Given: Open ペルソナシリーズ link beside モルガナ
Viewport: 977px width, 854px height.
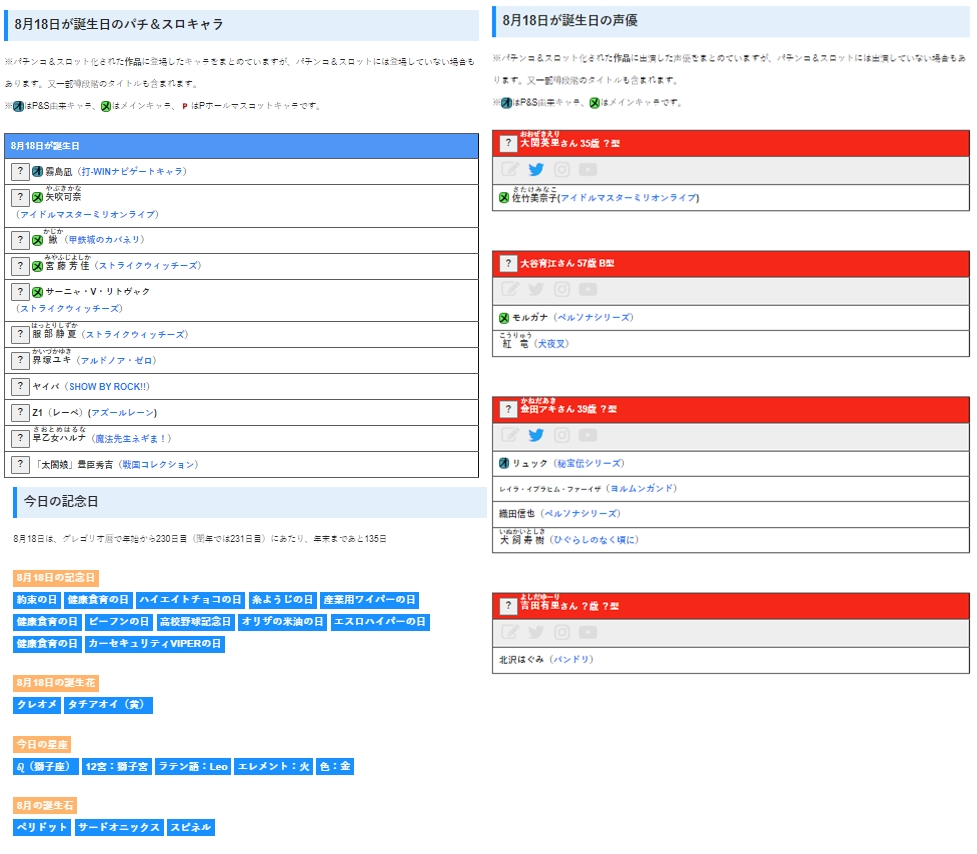Looking at the screenshot, I should point(594,318).
